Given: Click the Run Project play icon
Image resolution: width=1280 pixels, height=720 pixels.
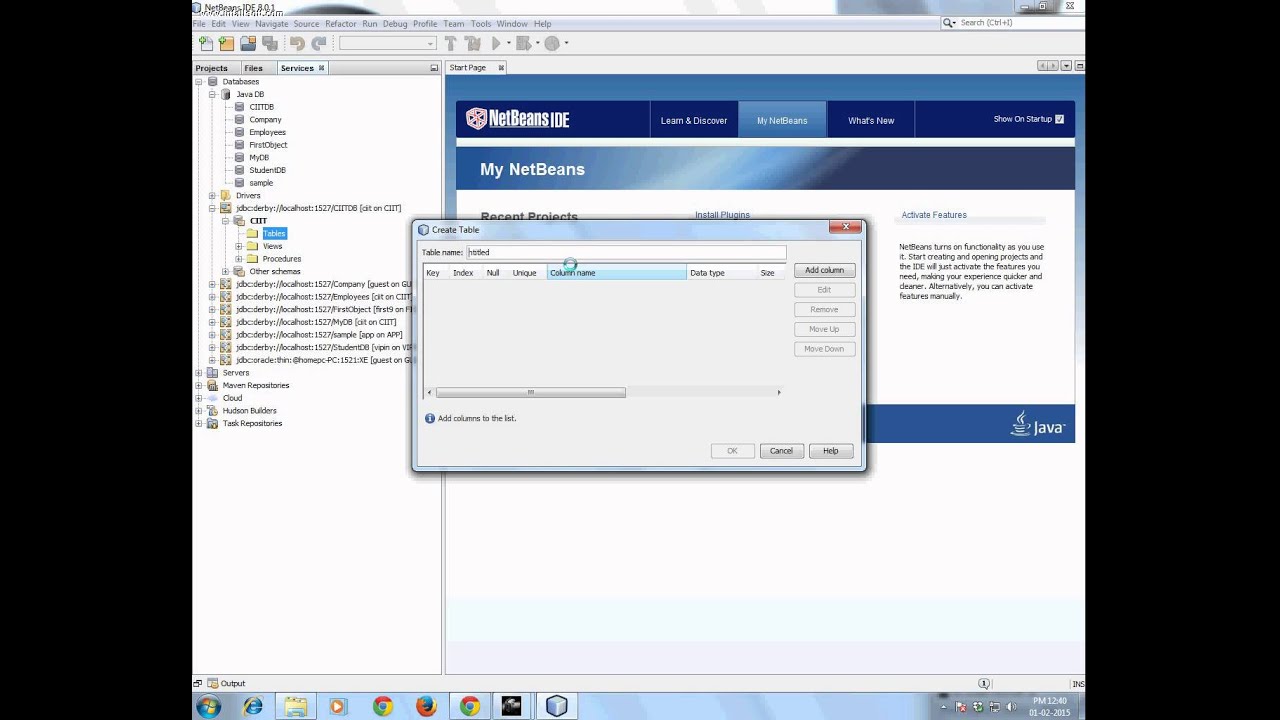Looking at the screenshot, I should [x=496, y=43].
